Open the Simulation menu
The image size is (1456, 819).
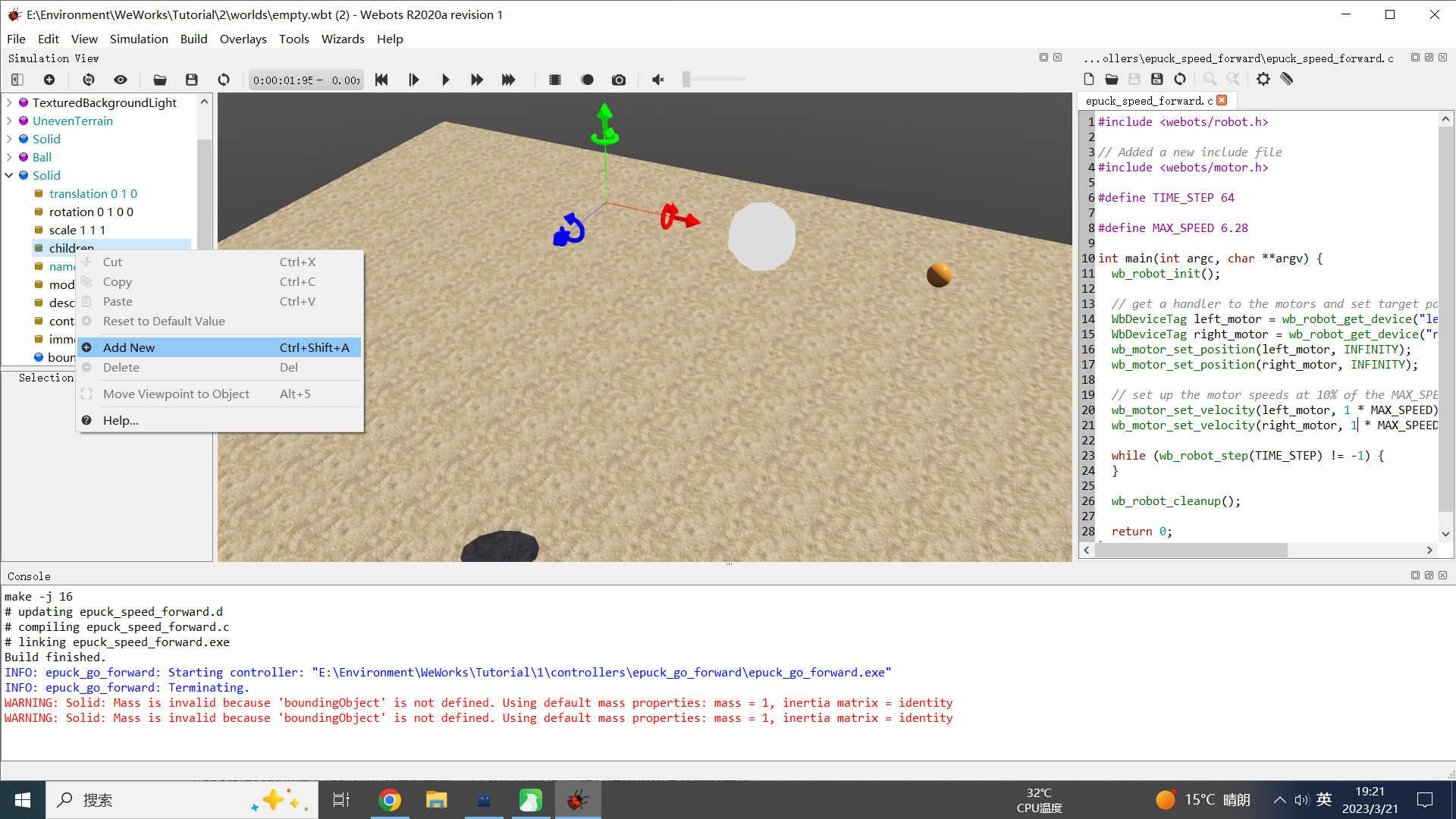[139, 39]
